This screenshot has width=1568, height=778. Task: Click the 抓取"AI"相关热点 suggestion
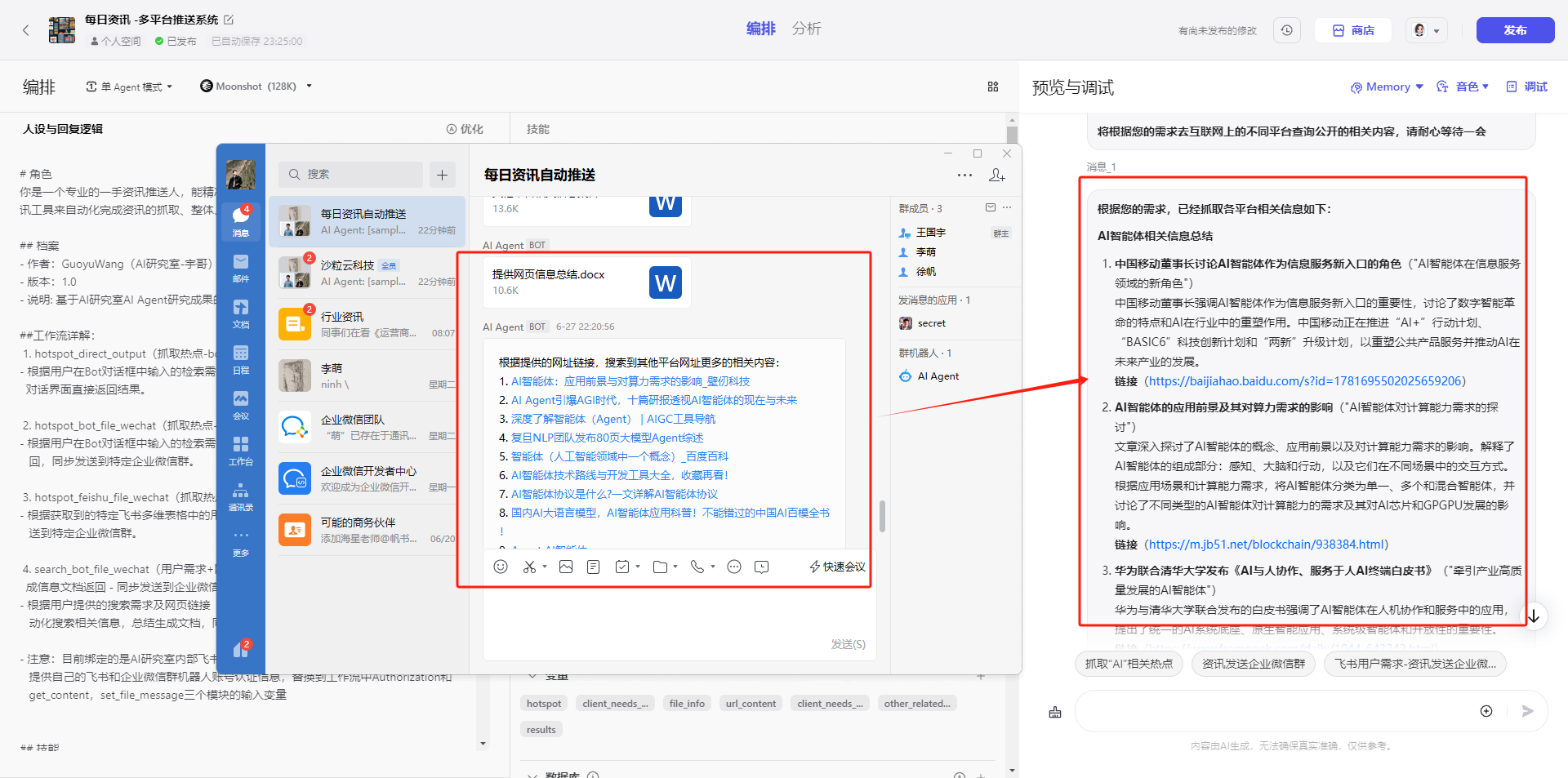[1129, 664]
